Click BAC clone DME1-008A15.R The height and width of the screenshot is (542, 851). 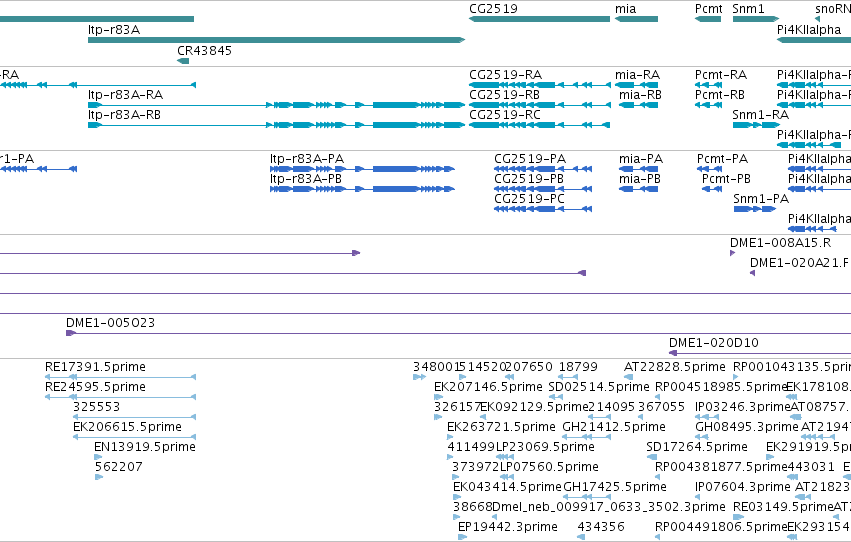coord(733,253)
